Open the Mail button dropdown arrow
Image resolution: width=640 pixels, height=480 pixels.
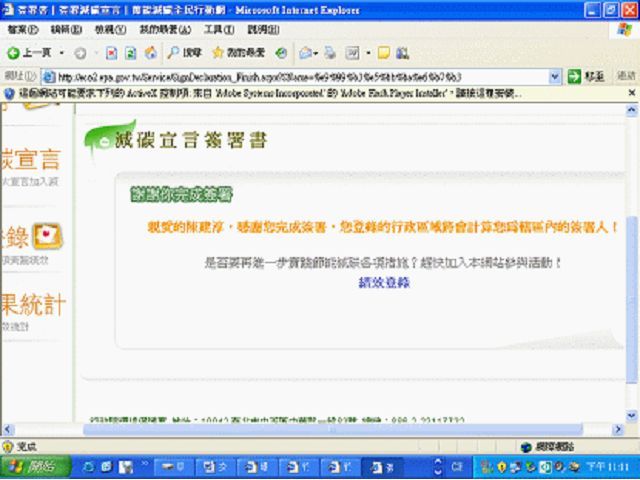[318, 52]
